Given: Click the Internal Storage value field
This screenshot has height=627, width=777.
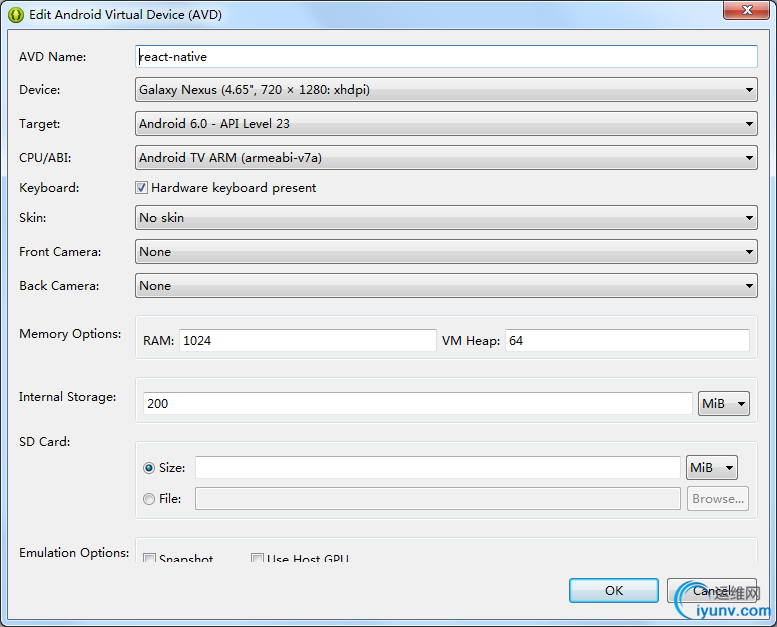Looking at the screenshot, I should (417, 403).
